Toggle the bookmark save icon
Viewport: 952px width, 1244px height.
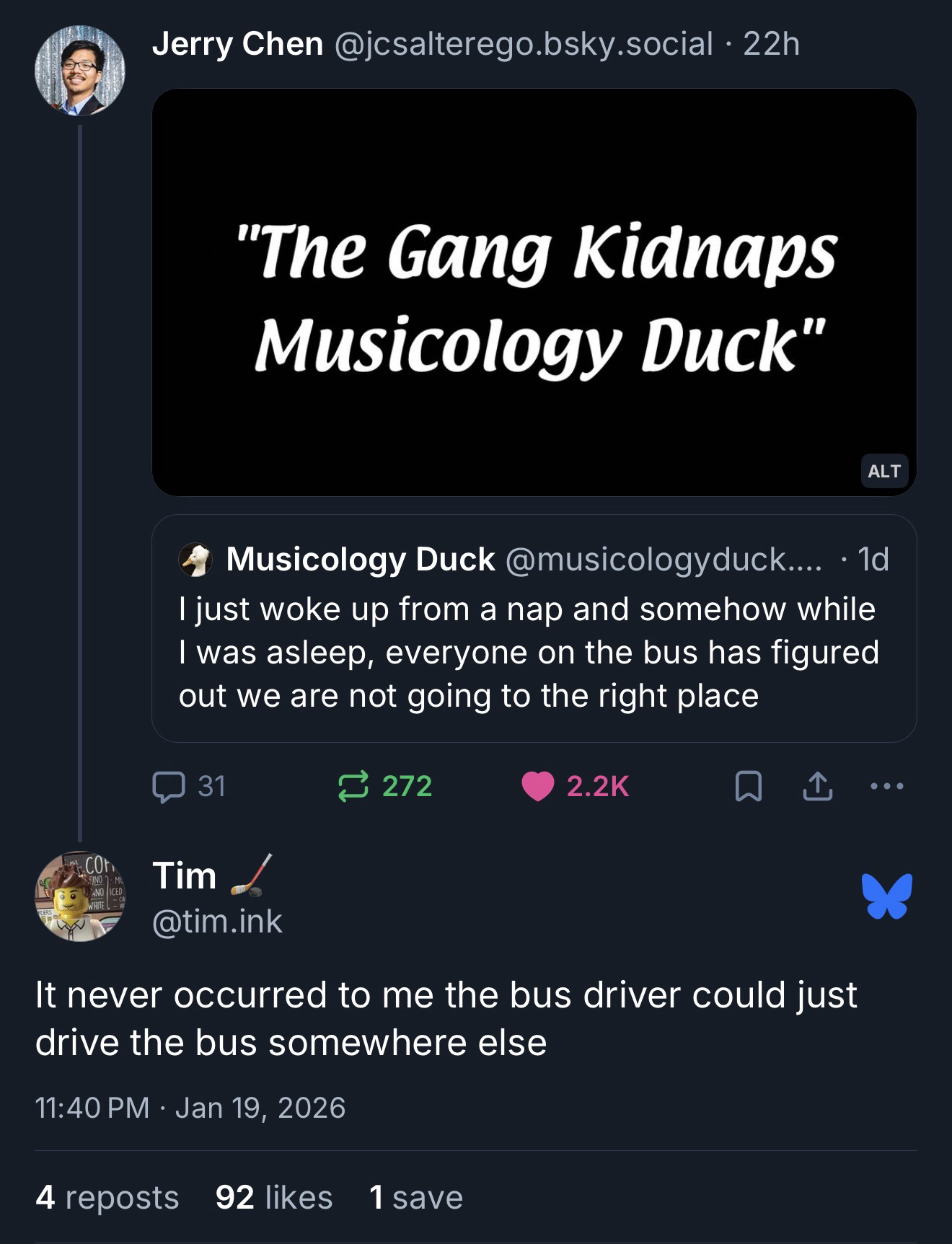coord(748,786)
